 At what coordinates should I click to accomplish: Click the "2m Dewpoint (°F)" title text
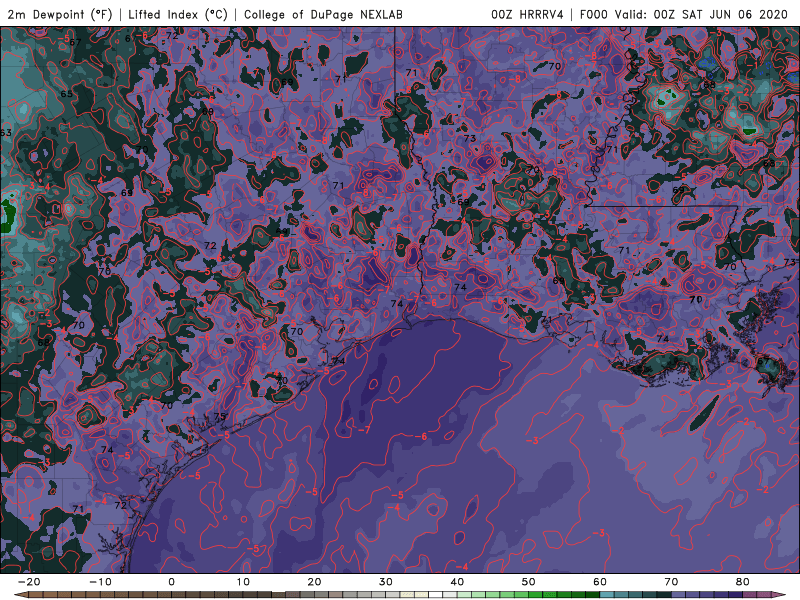(59, 14)
